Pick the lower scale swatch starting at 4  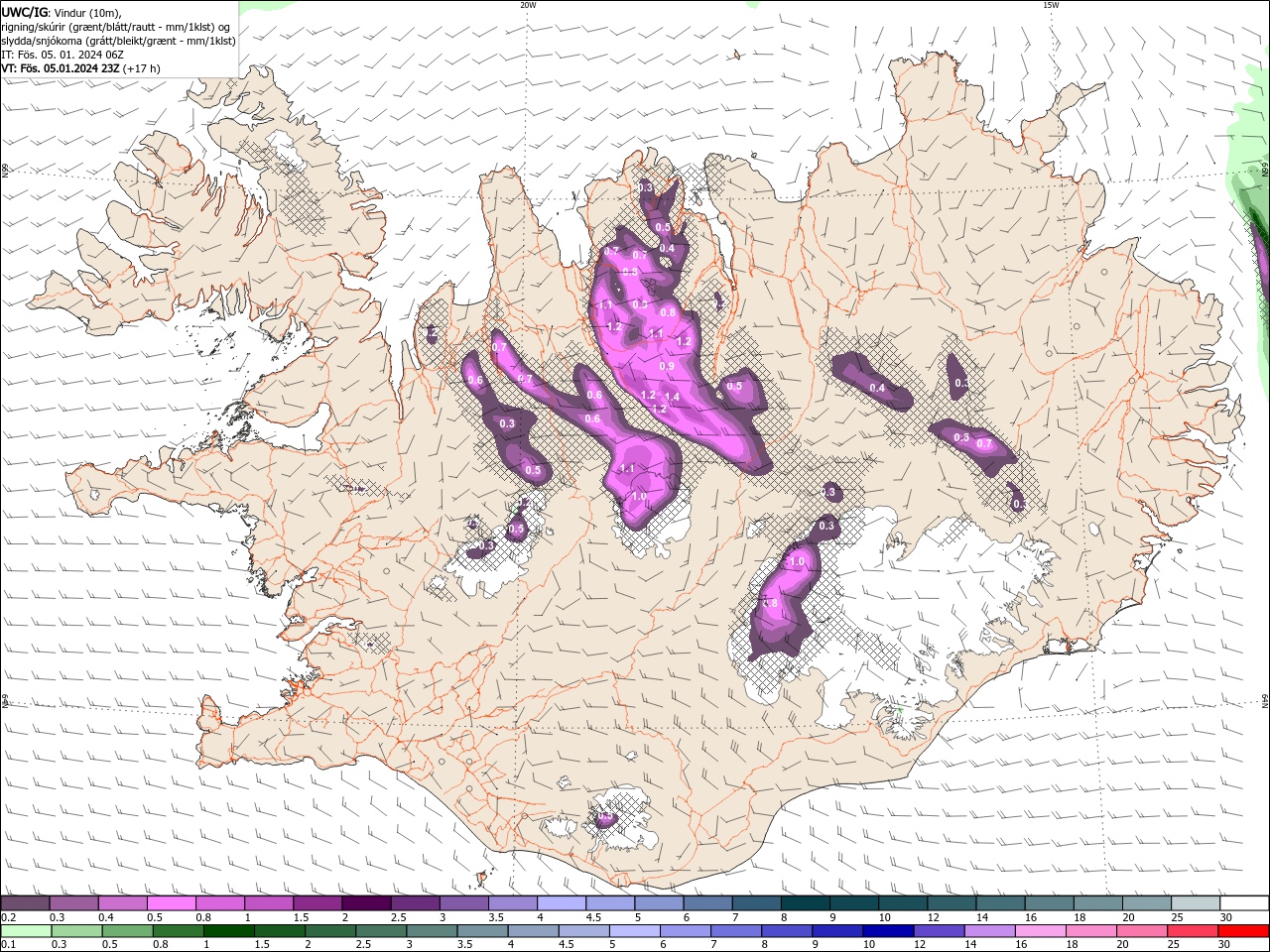[535, 930]
